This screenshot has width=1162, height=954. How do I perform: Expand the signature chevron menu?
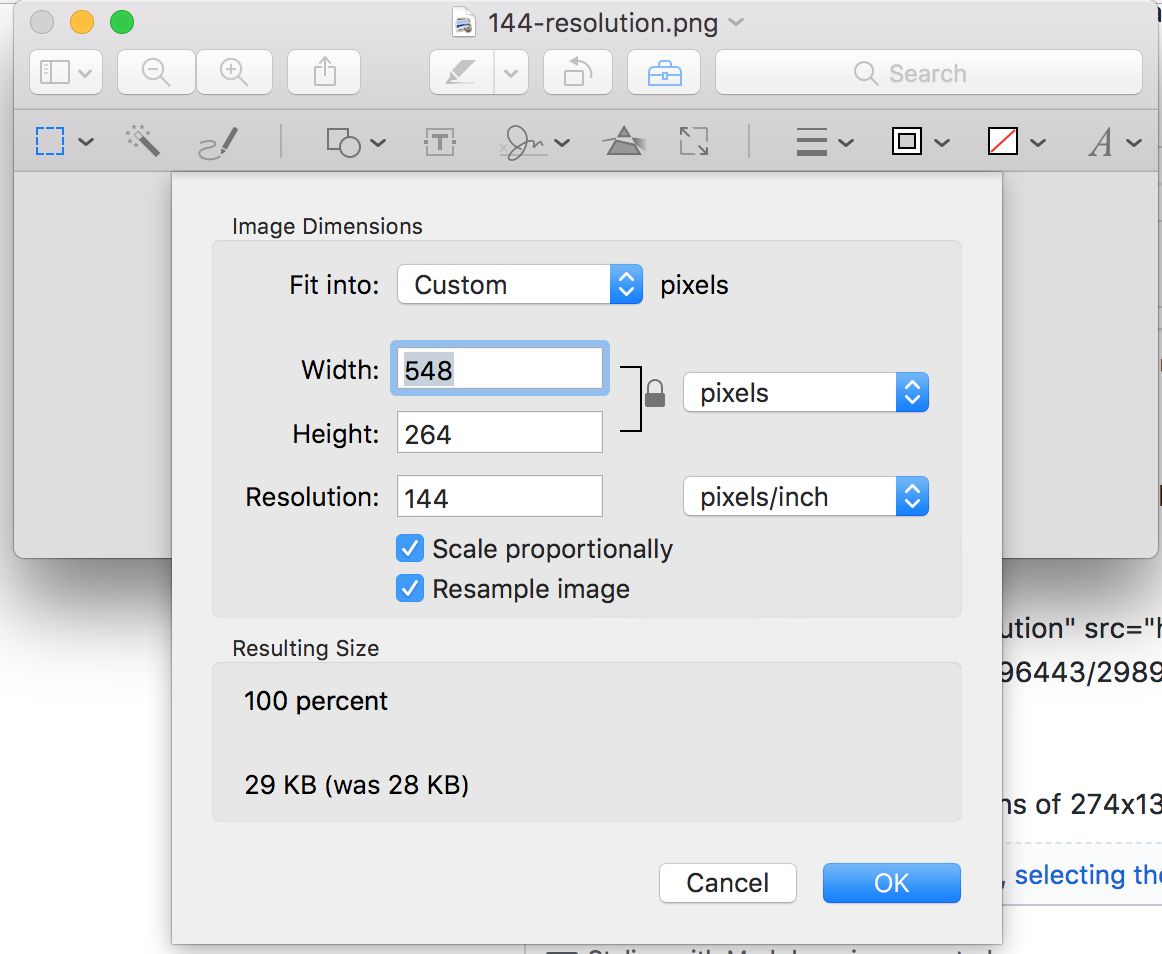(x=562, y=142)
